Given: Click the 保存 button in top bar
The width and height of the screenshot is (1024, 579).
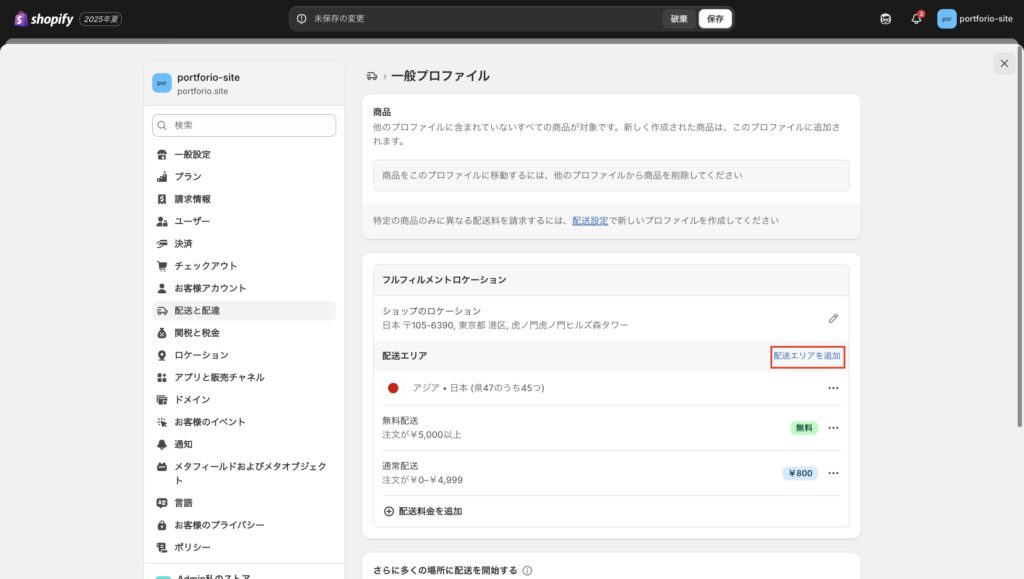Looking at the screenshot, I should click(x=715, y=19).
